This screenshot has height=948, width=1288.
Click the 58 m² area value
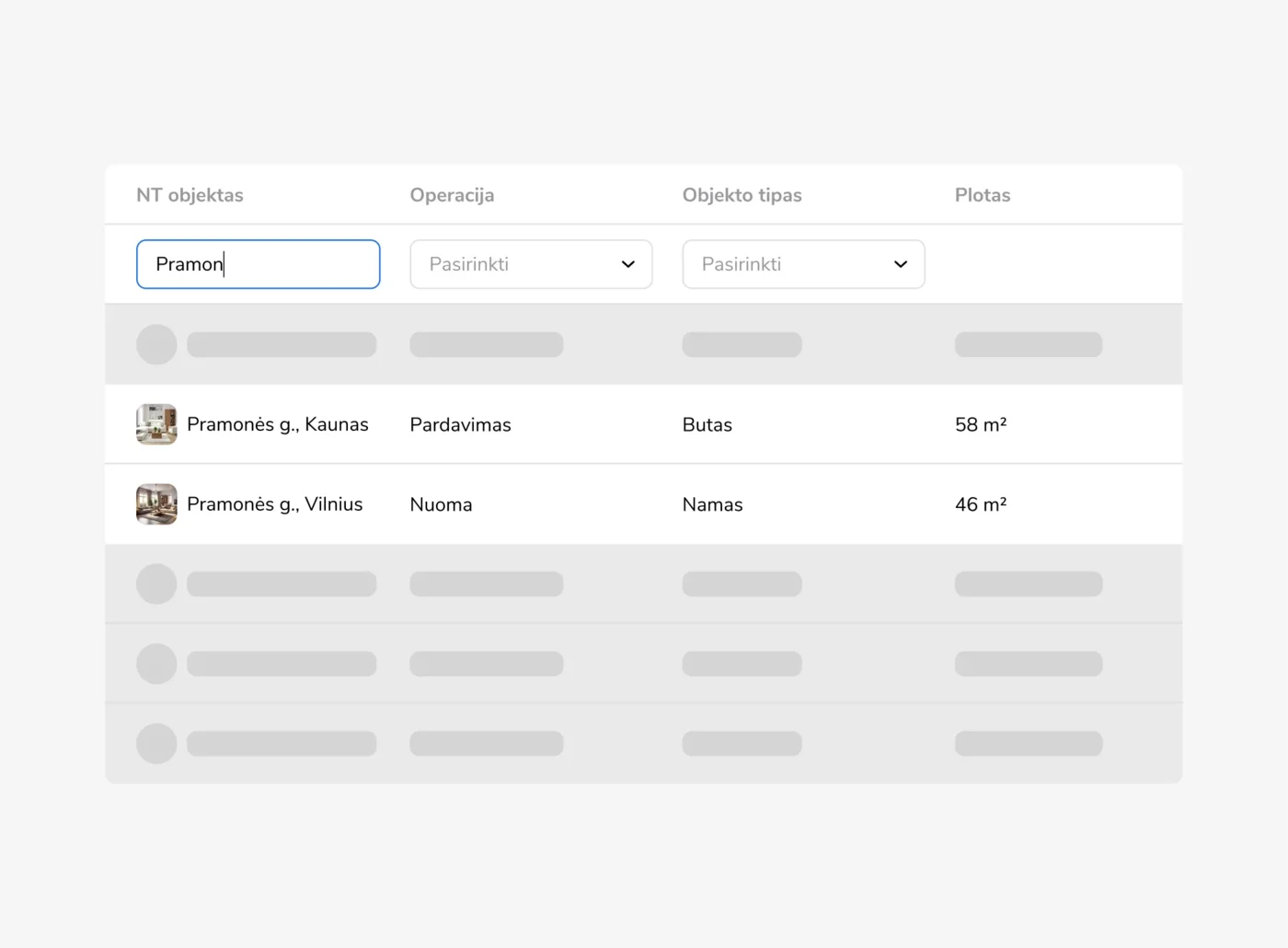(x=980, y=425)
